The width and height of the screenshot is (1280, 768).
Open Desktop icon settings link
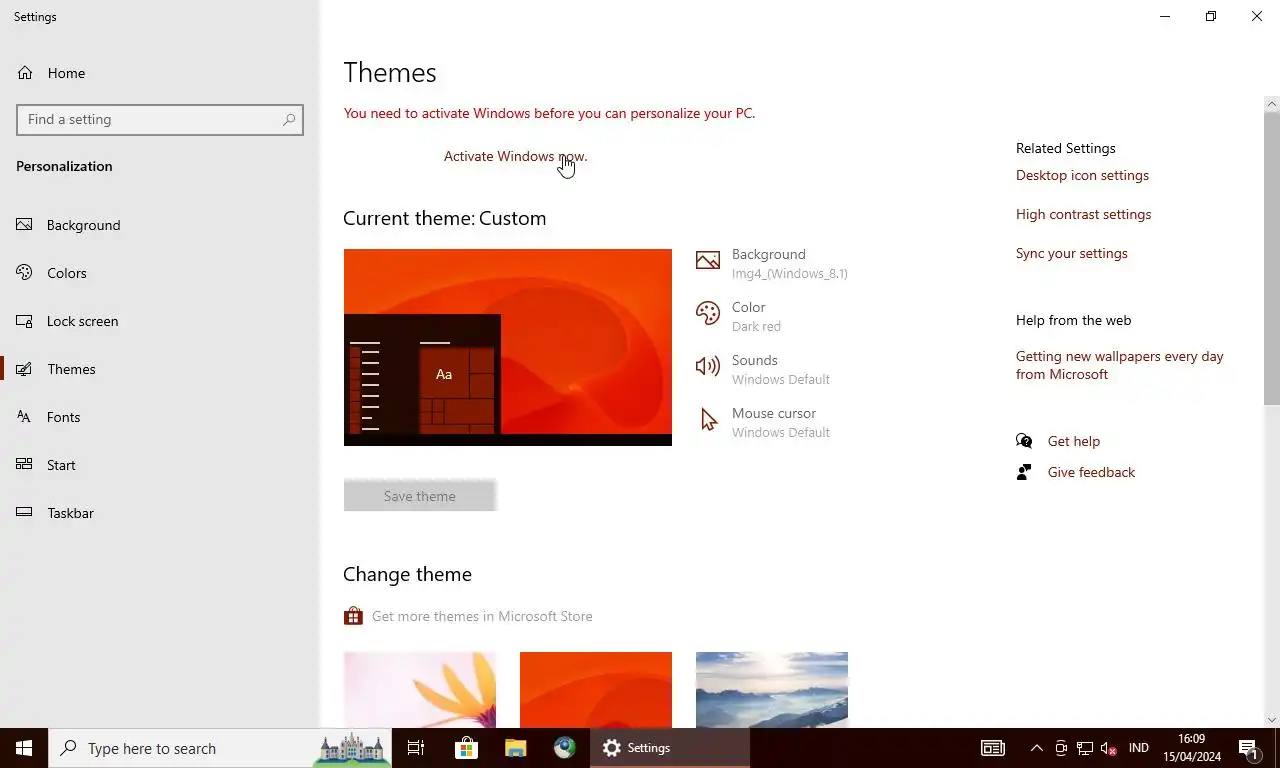[1082, 175]
